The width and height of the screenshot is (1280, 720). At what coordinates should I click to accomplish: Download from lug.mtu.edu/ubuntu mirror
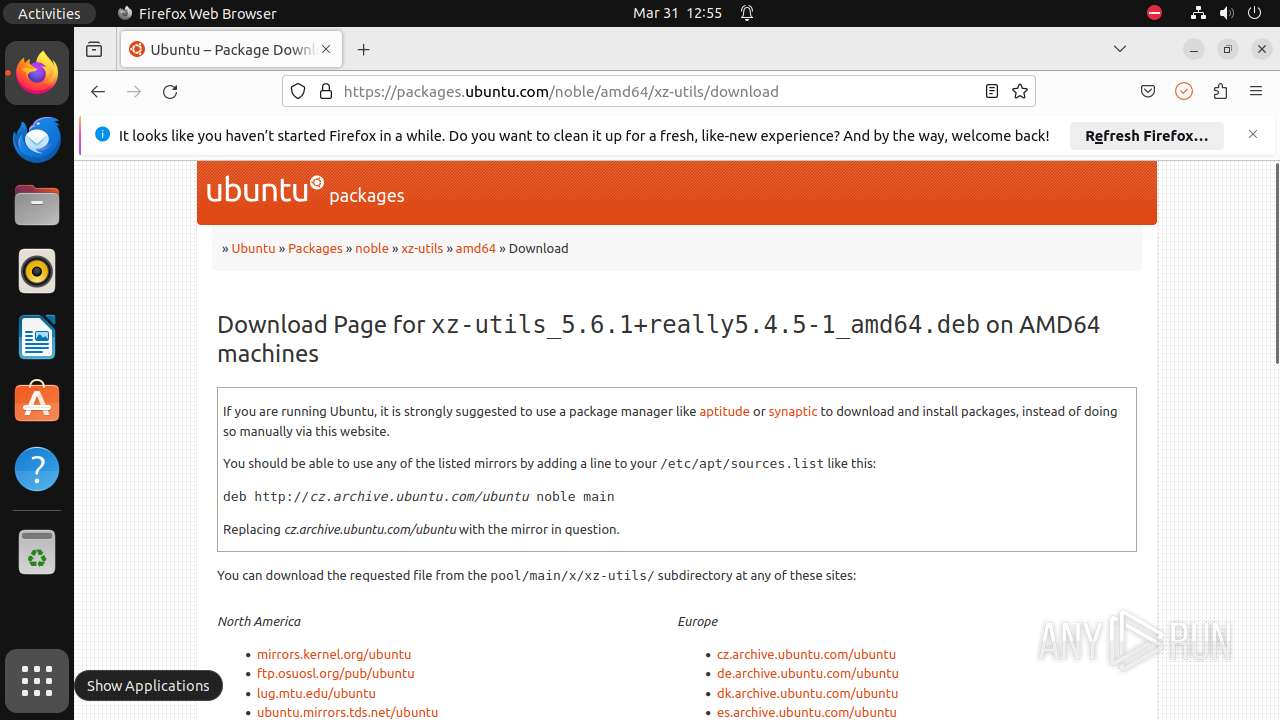point(316,693)
